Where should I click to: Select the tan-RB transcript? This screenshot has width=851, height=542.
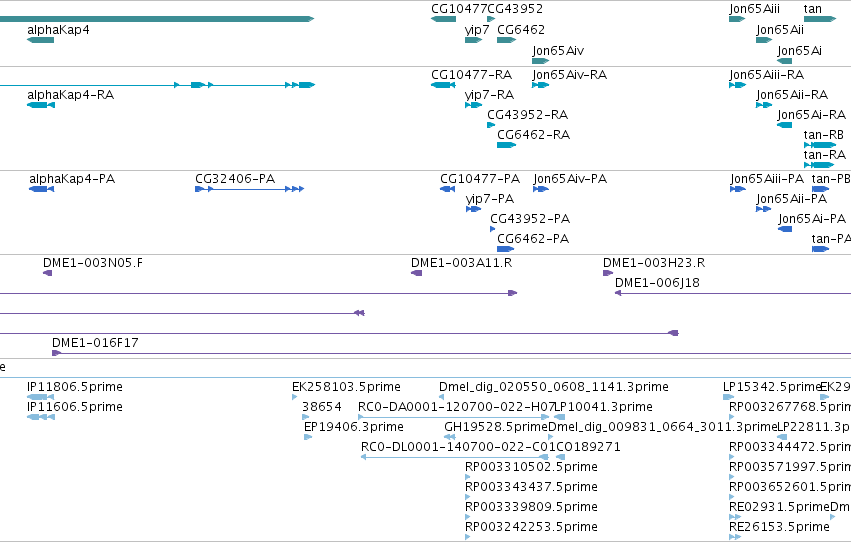click(824, 135)
